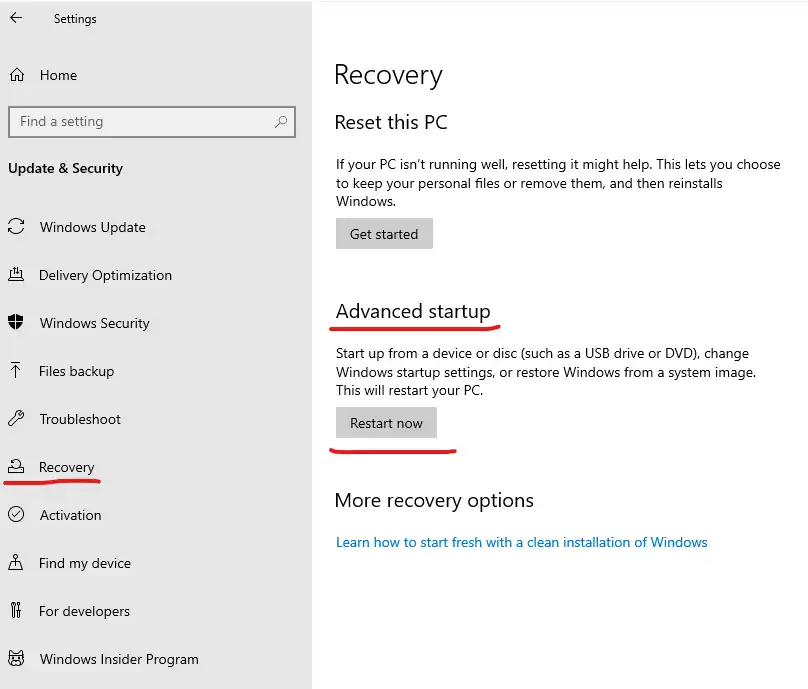The height and width of the screenshot is (689, 808).
Task: Open clean installation of Windows link
Action: click(x=521, y=542)
